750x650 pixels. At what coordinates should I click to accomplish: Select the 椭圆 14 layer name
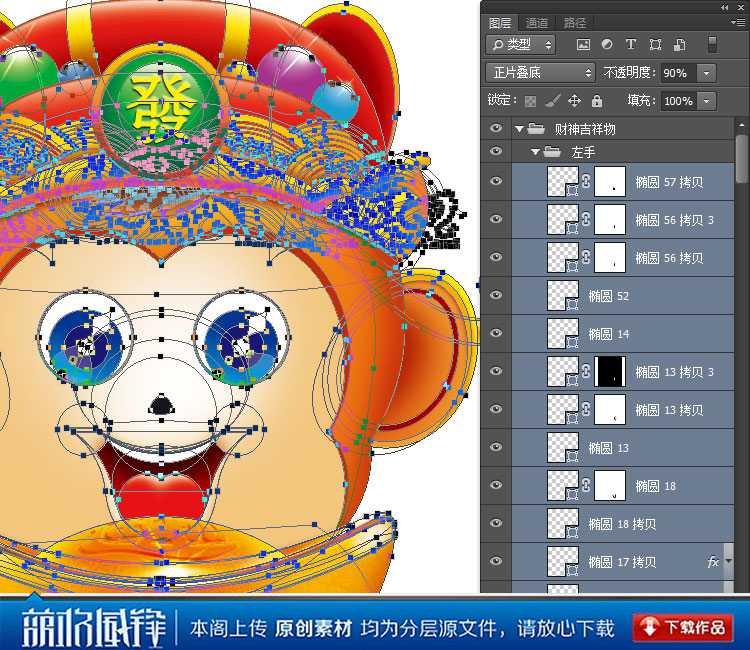click(608, 334)
